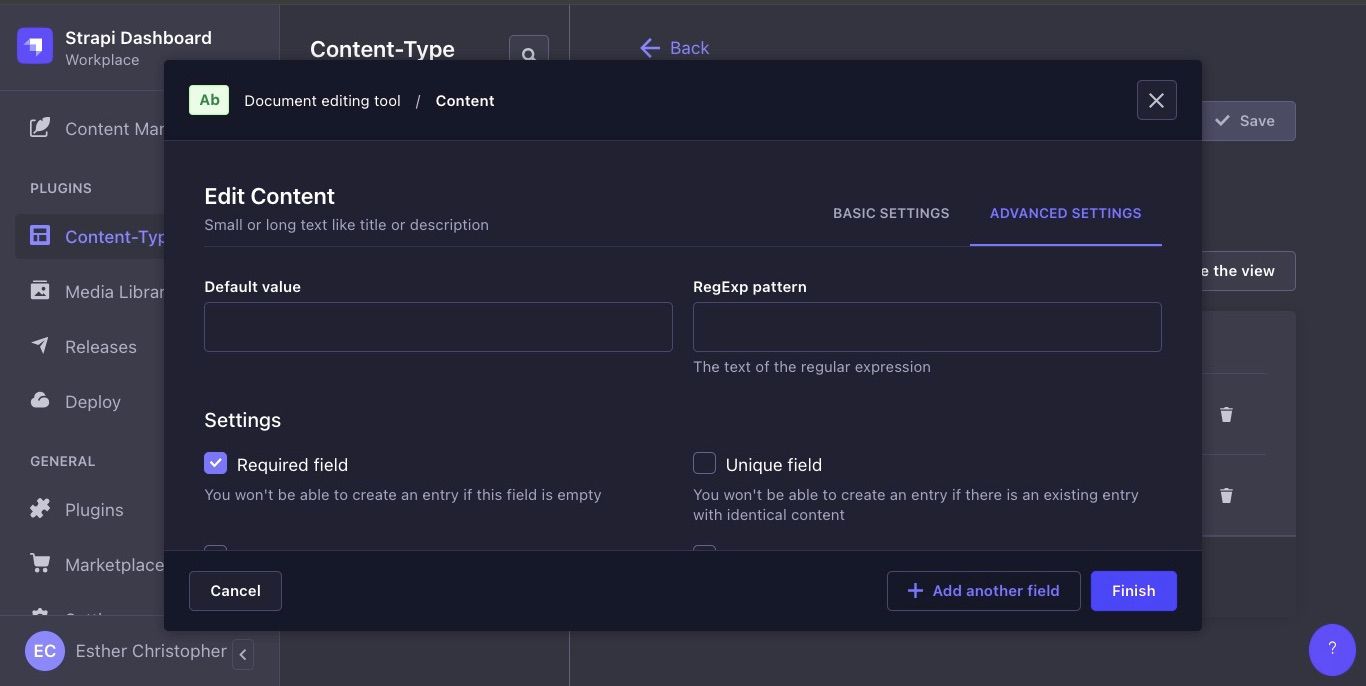Click the Strapi logo icon
Viewport: 1366px width, 686px height.
pyautogui.click(x=35, y=46)
